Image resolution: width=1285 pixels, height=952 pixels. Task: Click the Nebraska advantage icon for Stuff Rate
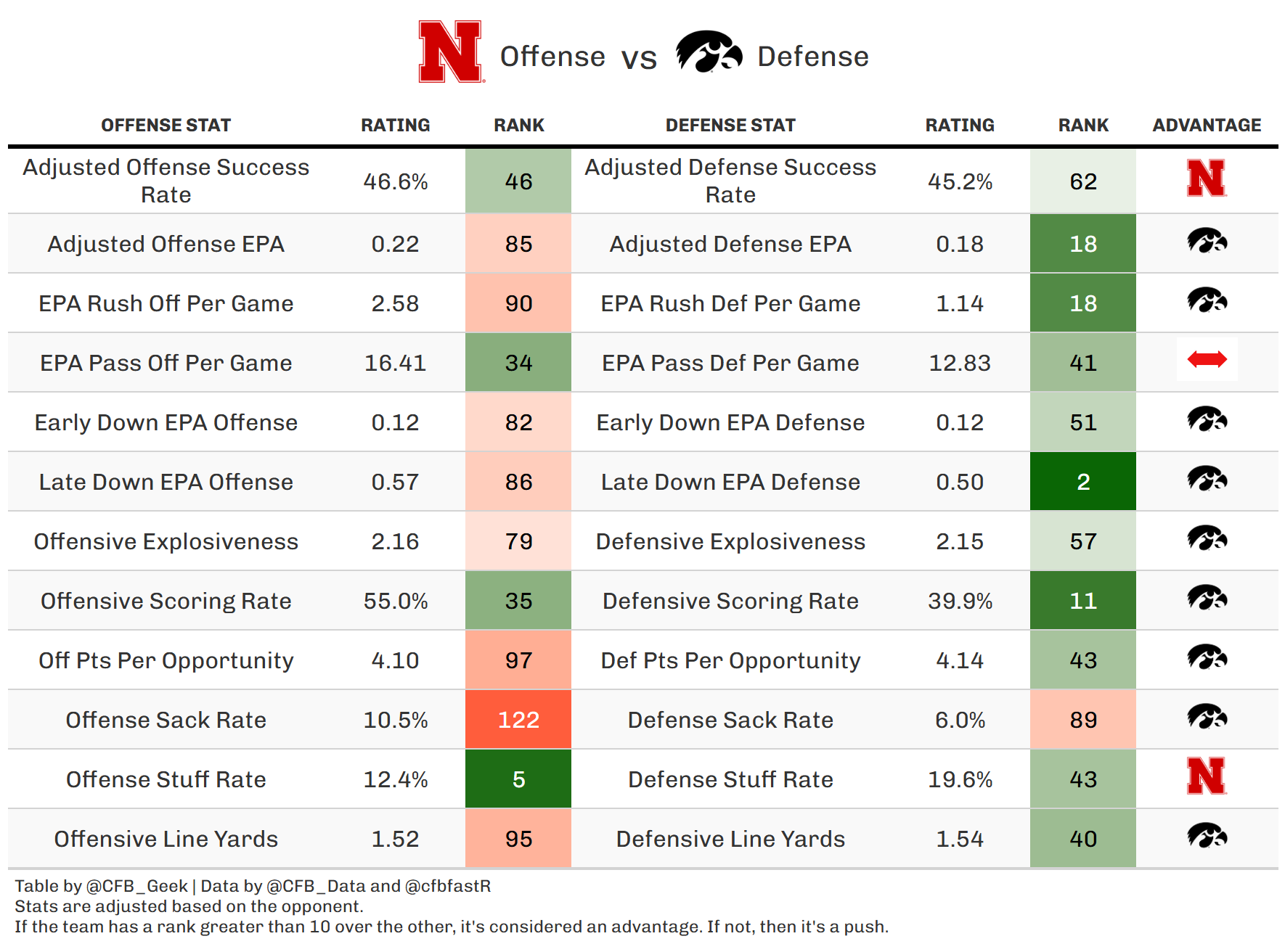1206,776
